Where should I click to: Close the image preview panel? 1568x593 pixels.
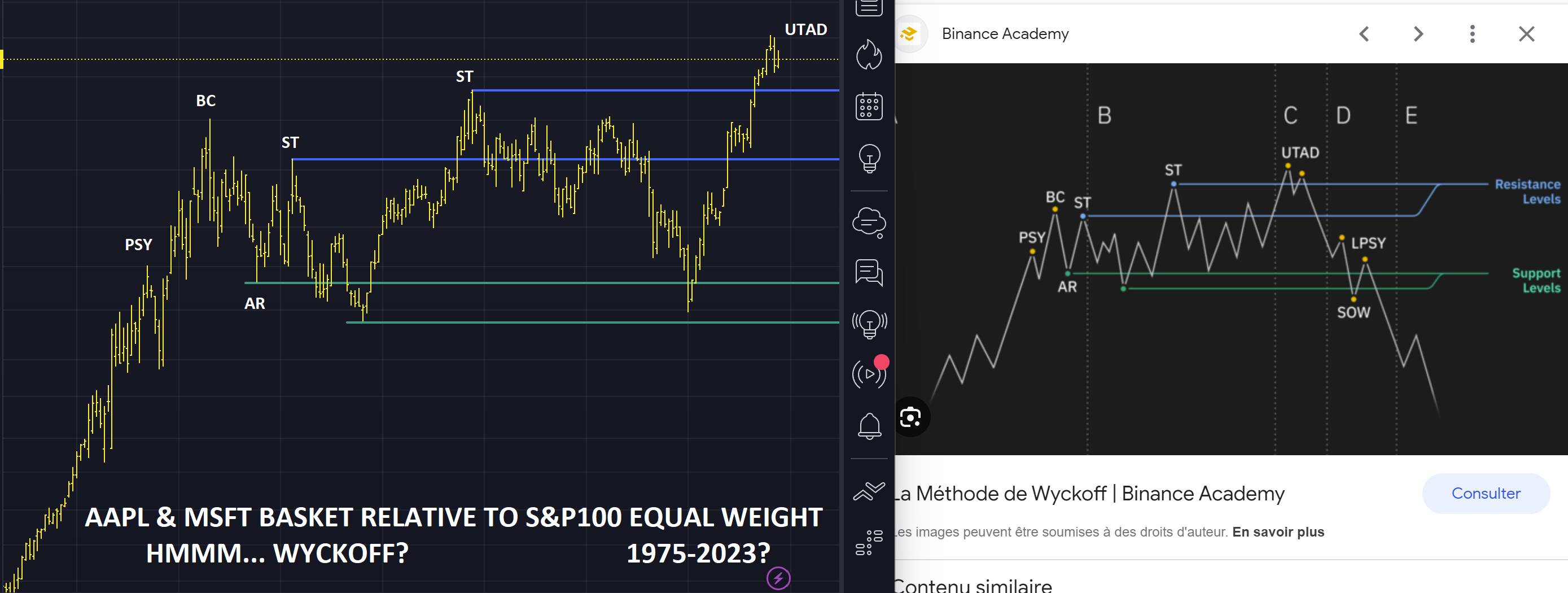pyautogui.click(x=1527, y=33)
